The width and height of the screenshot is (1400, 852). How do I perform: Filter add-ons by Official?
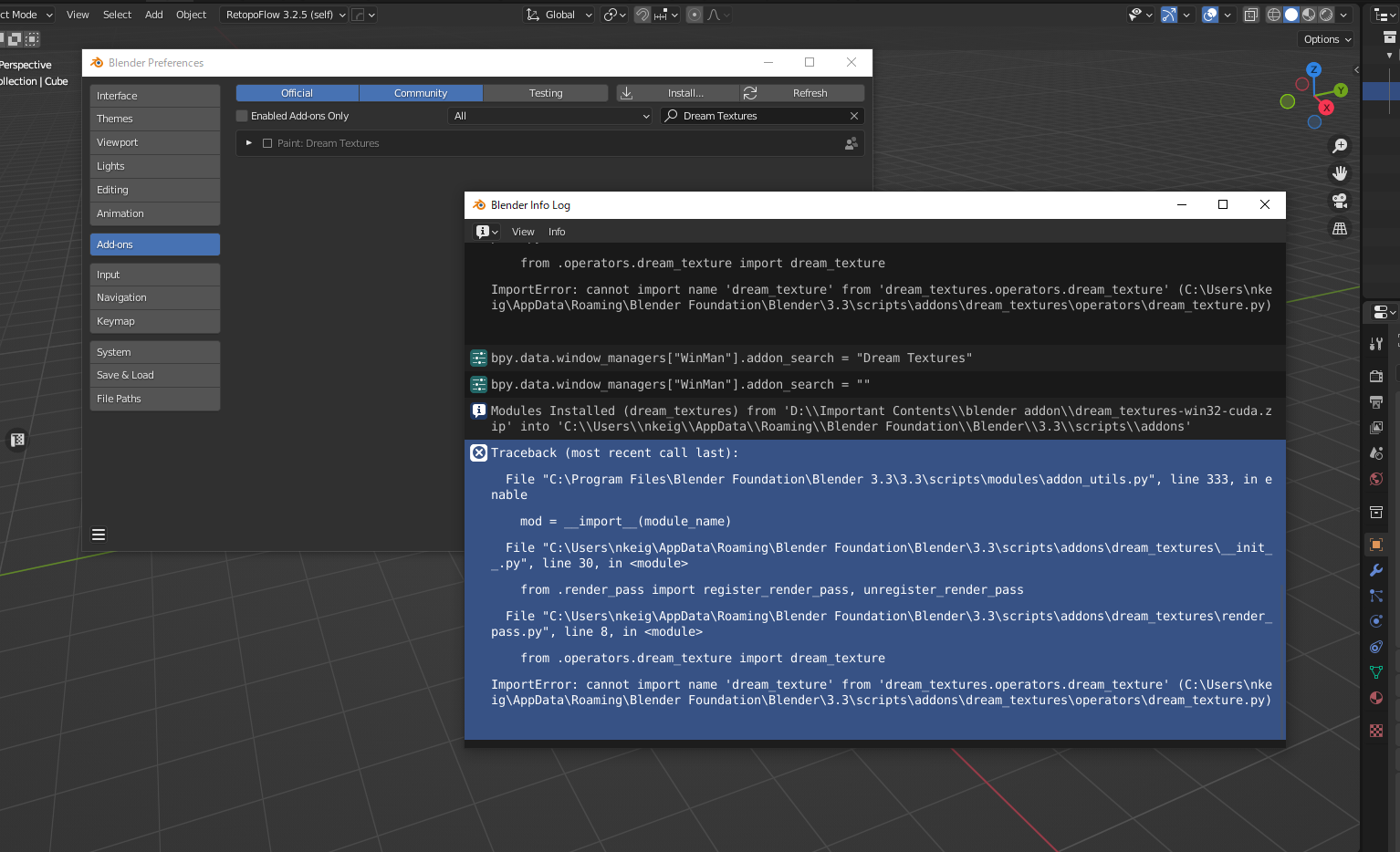click(297, 93)
